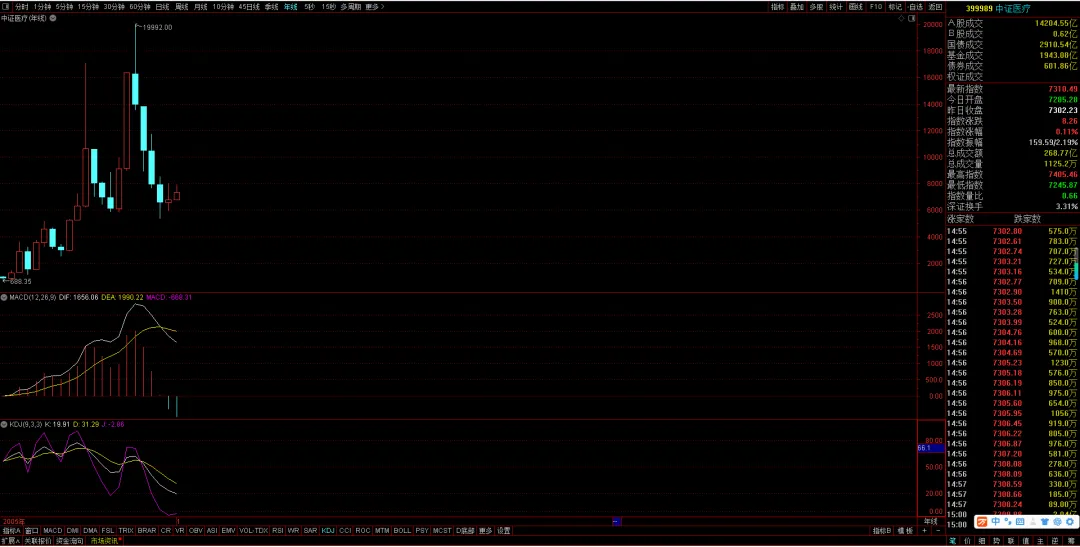Expand 更多 periods list in top bar

click(x=375, y=6)
